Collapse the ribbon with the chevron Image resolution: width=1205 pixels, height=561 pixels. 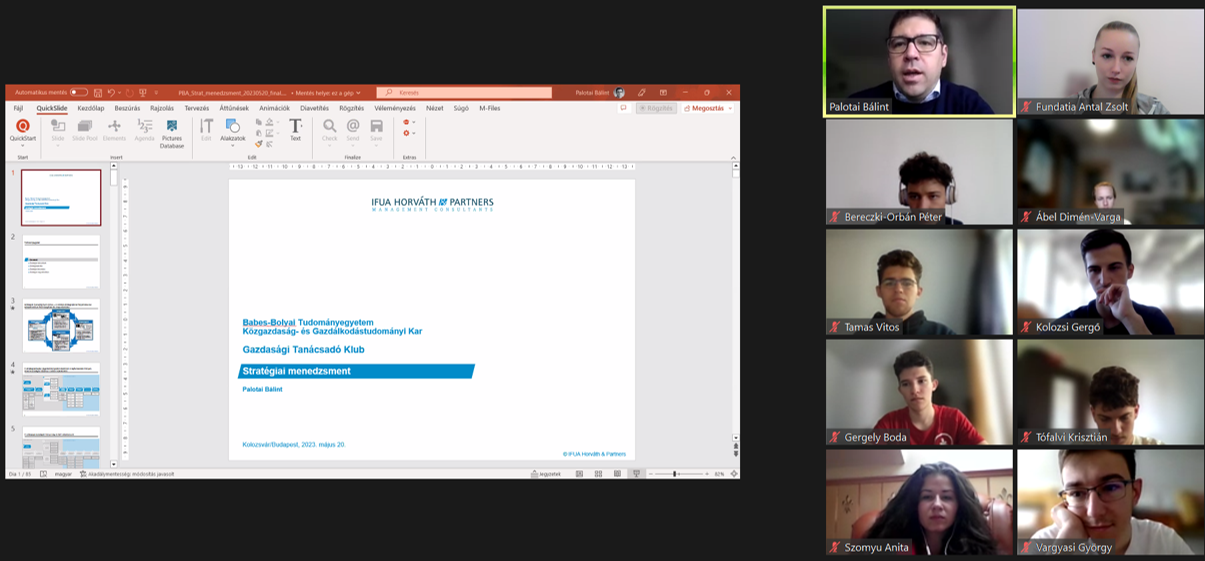pyautogui.click(x=733, y=157)
